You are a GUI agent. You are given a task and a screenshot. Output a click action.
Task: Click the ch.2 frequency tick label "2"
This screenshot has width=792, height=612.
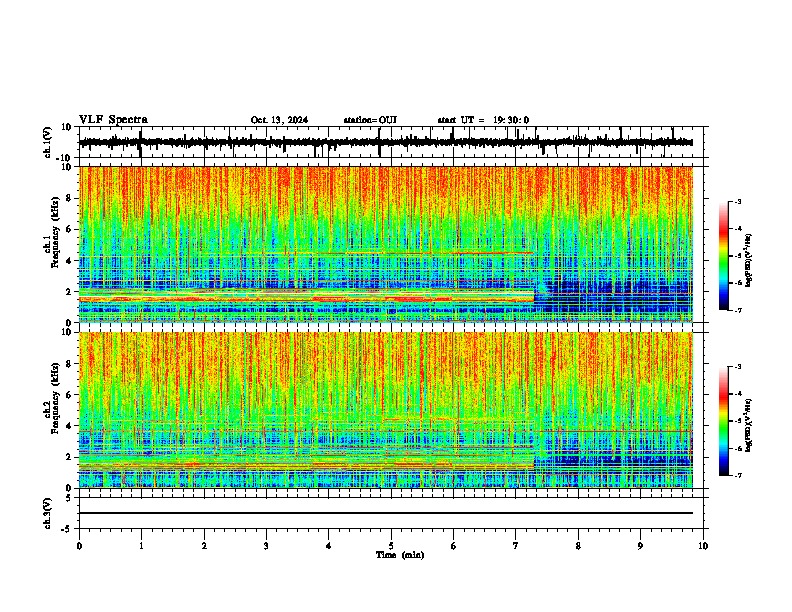(70, 457)
